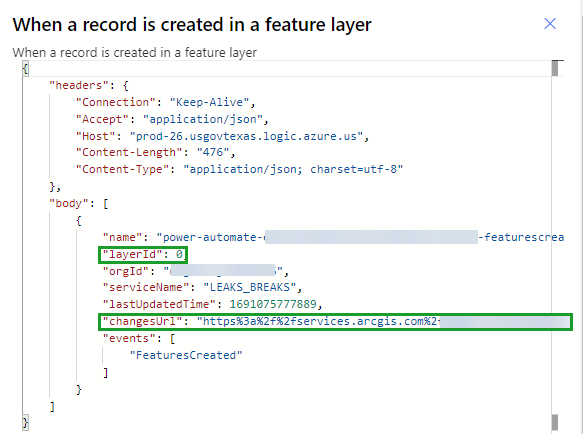583x434 pixels.
Task: Select the "layerId": 0 highlighted line
Action: click(x=143, y=255)
